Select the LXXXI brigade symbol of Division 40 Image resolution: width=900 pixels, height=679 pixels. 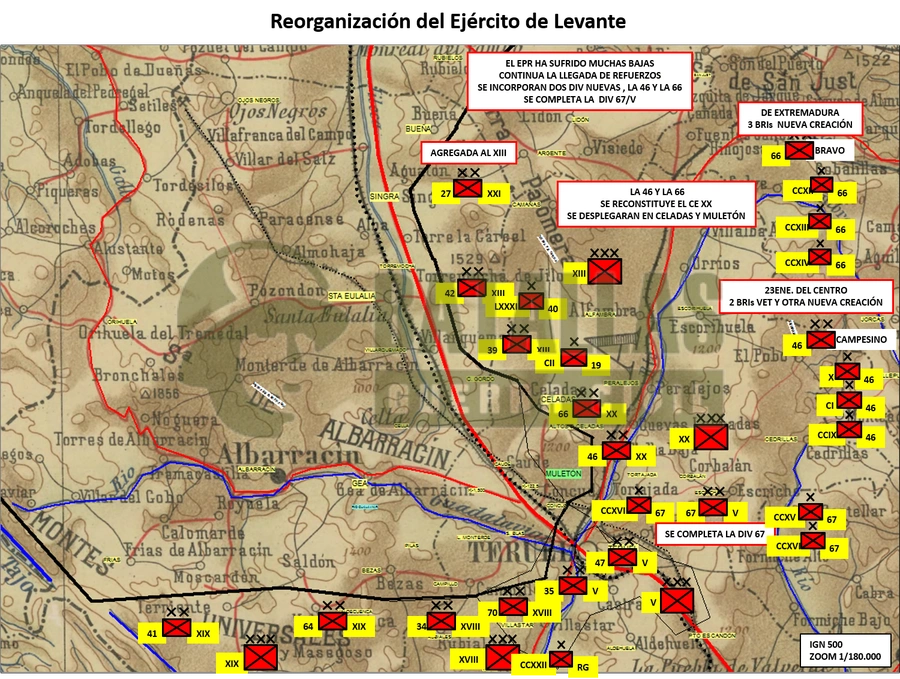pos(531,301)
